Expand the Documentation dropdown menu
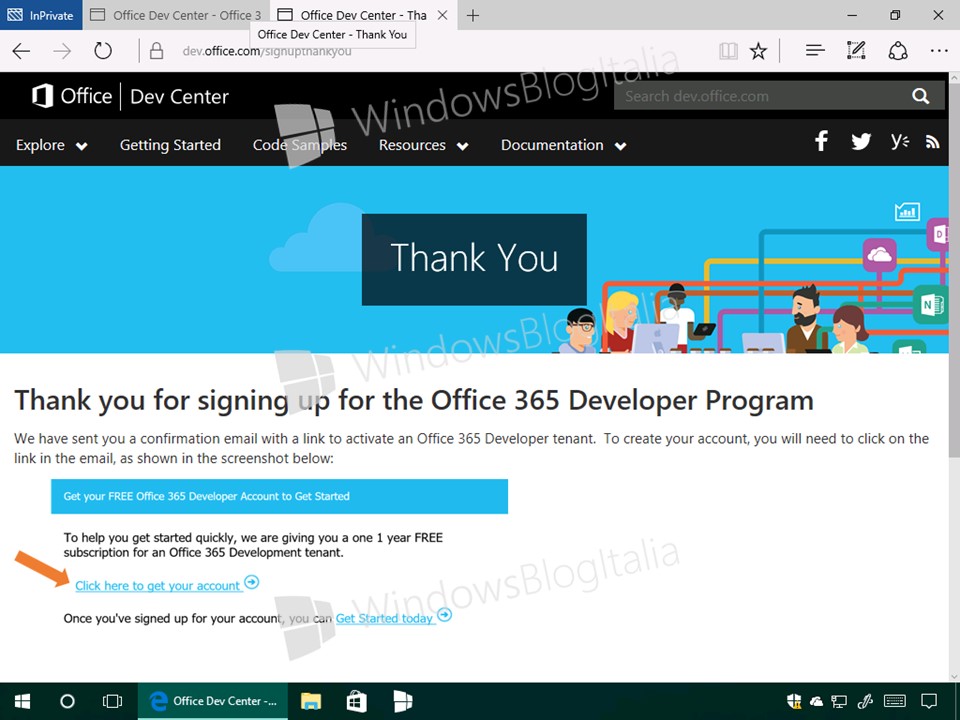This screenshot has width=960, height=720. pos(564,145)
